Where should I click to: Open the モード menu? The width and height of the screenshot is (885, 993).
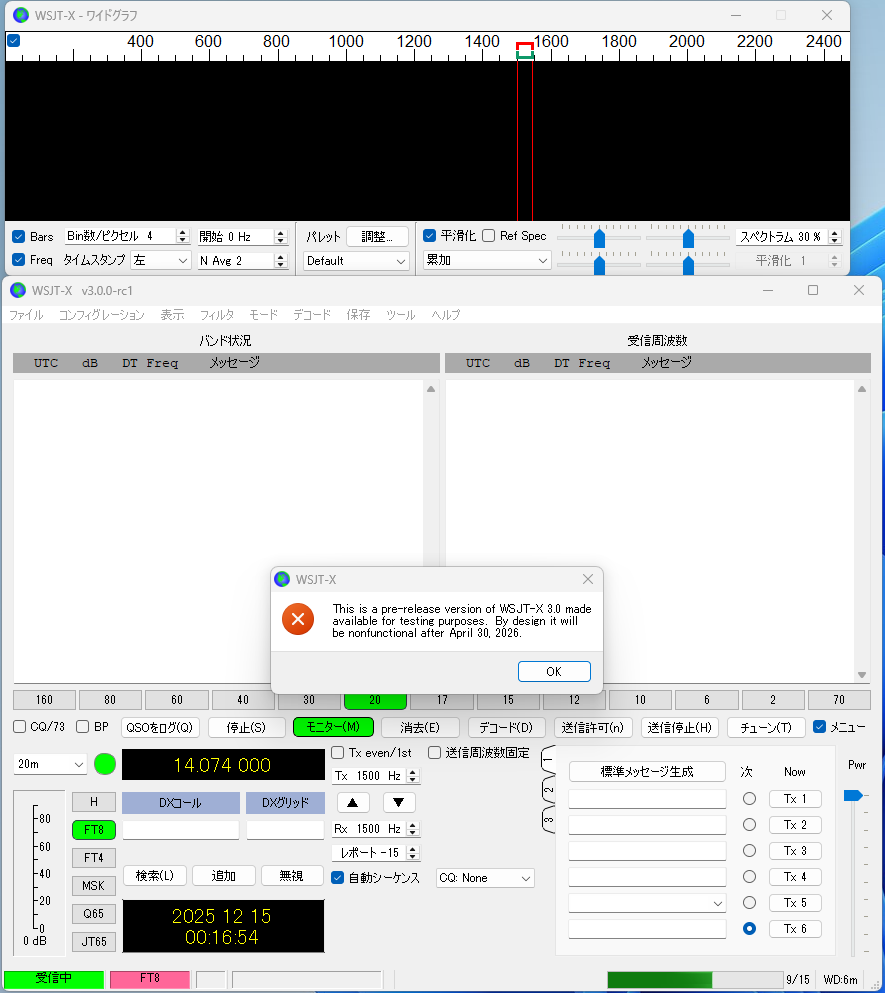pos(264,315)
